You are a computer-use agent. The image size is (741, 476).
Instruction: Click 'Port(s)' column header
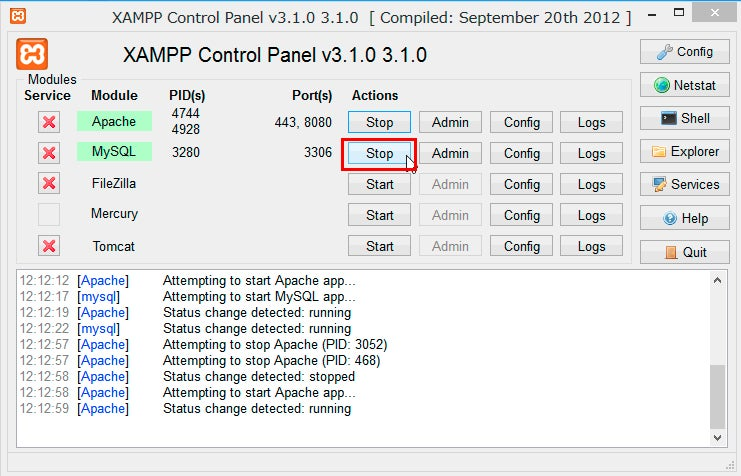(312, 96)
